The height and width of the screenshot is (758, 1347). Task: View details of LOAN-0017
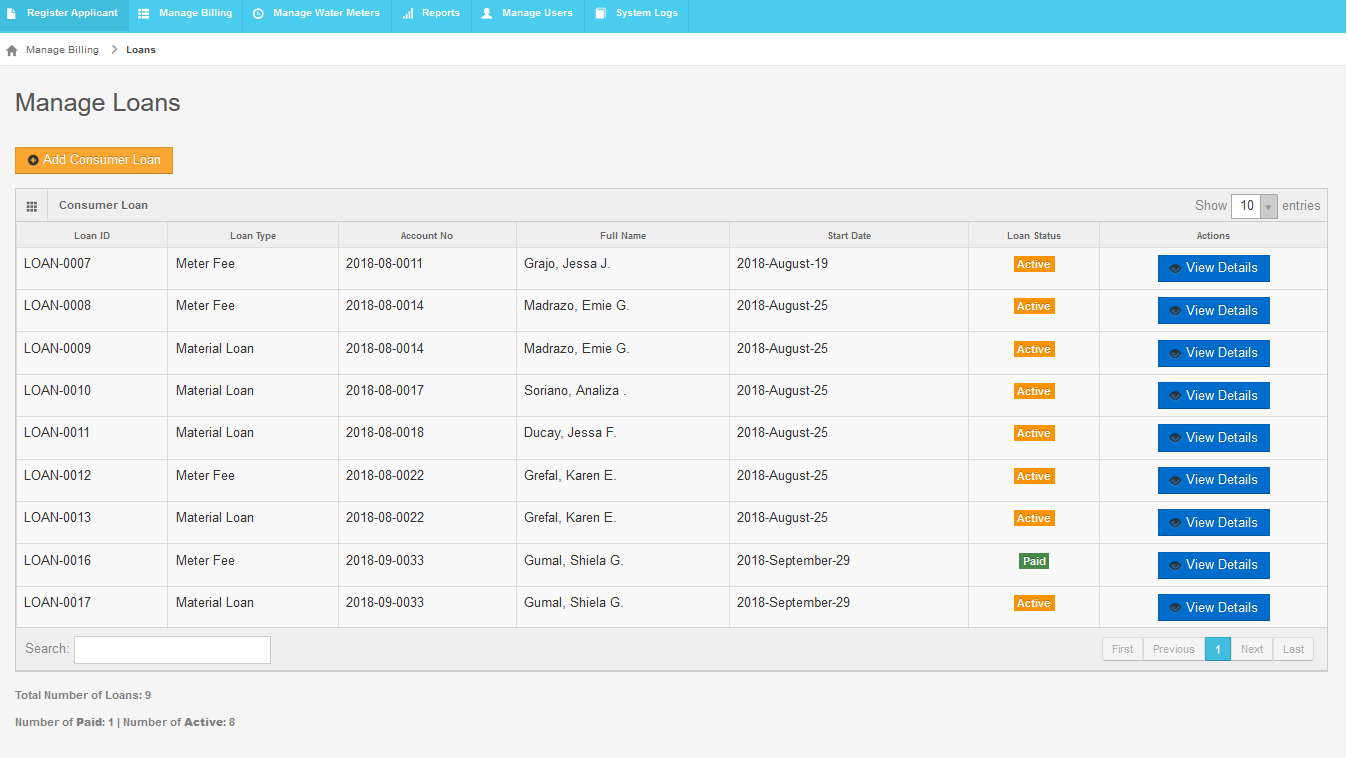pos(1213,607)
